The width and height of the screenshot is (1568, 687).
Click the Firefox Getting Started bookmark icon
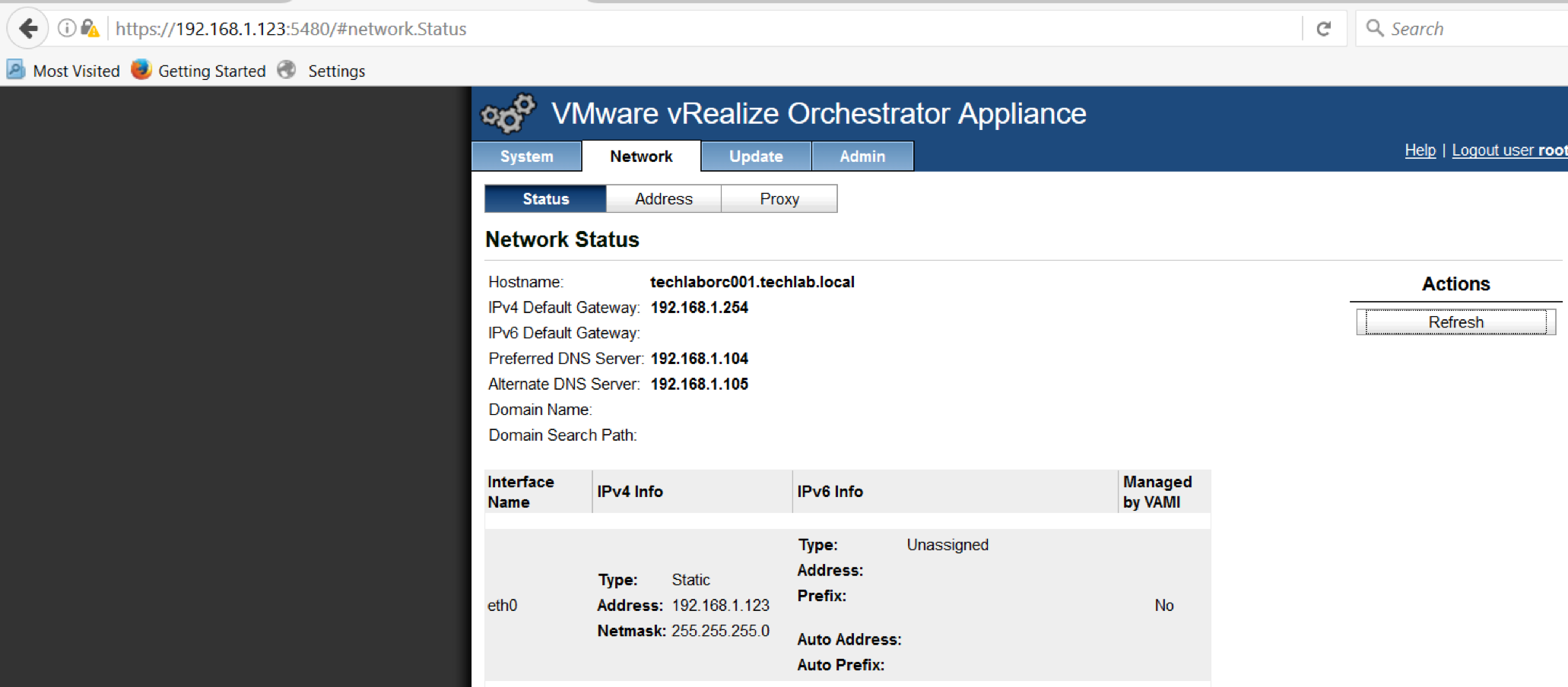(x=141, y=70)
